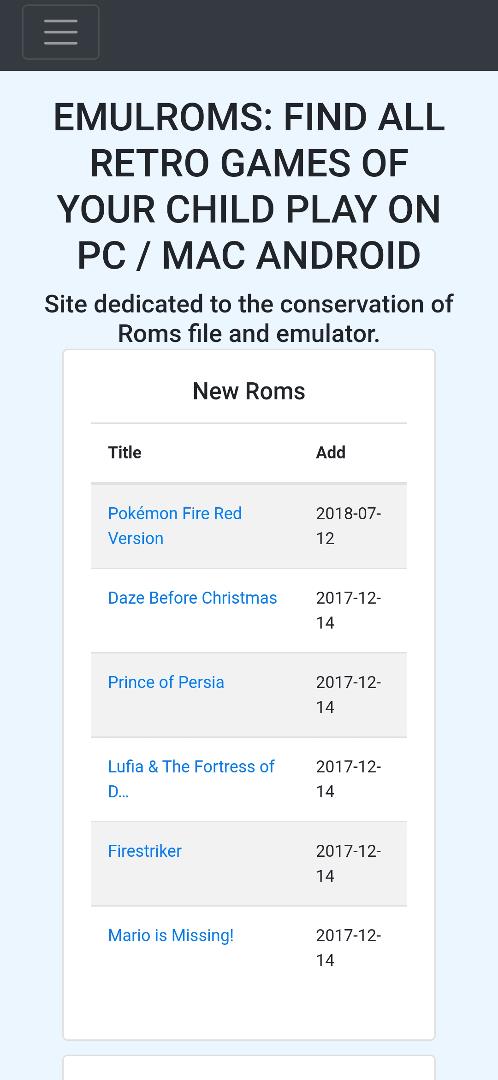Select the Mario is Missing! link

click(171, 935)
